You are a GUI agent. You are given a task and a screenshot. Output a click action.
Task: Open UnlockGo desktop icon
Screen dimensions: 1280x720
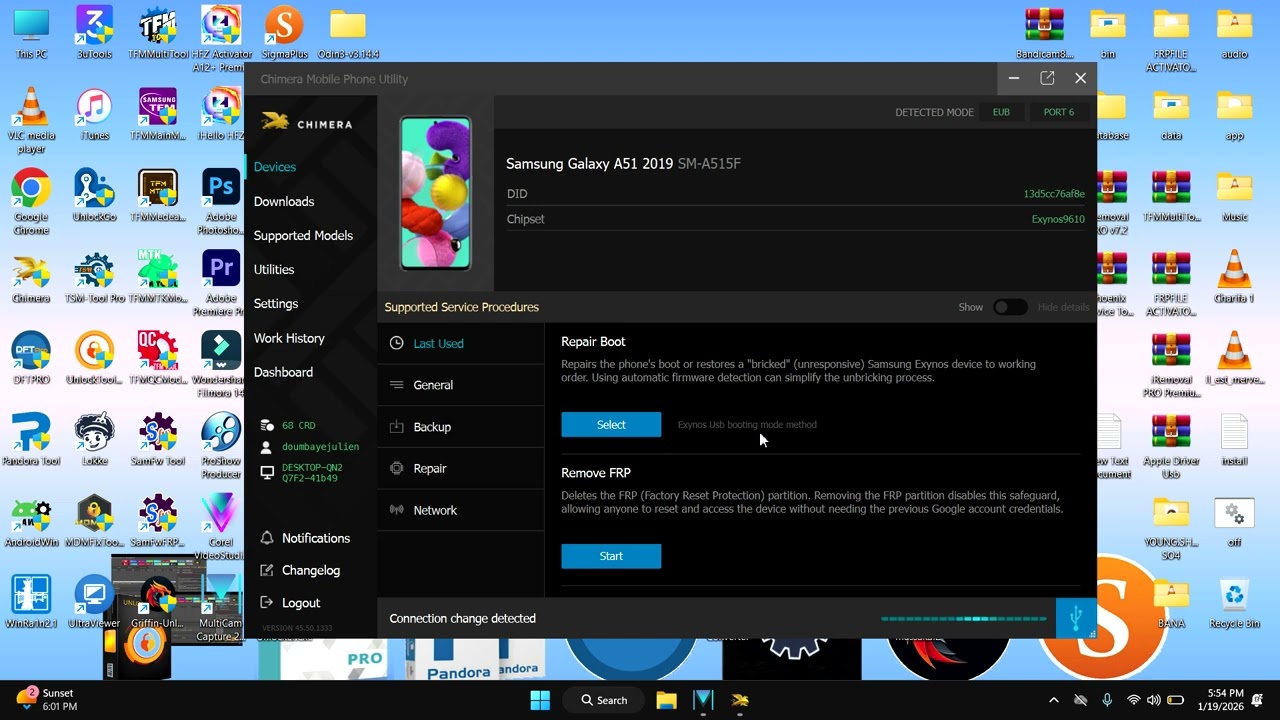tap(94, 195)
